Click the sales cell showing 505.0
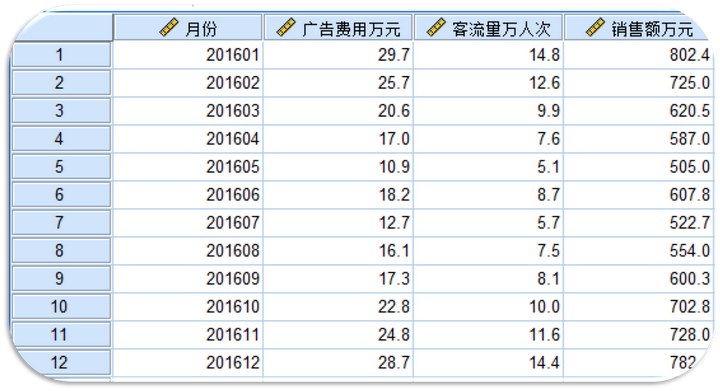This screenshot has width=720, height=391. 639,167
